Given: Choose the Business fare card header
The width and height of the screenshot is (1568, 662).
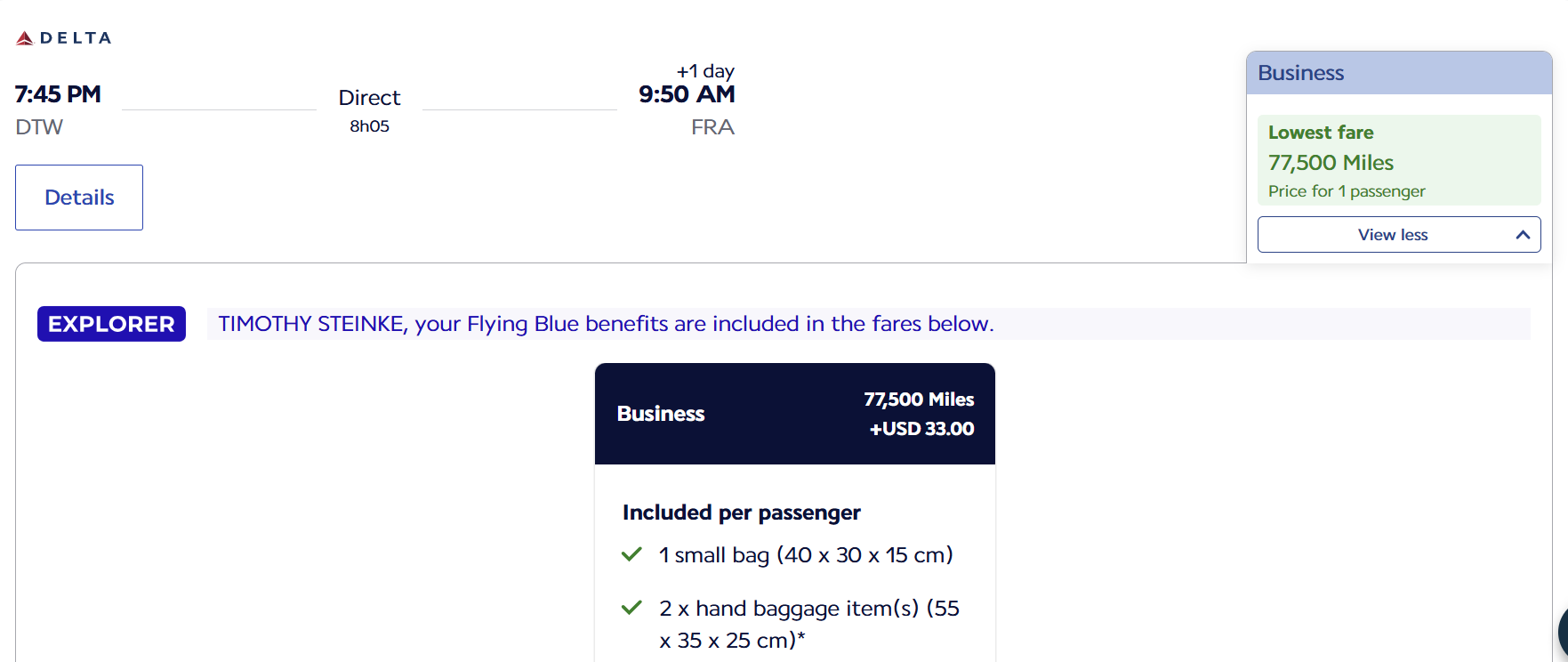Looking at the screenshot, I should (794, 414).
